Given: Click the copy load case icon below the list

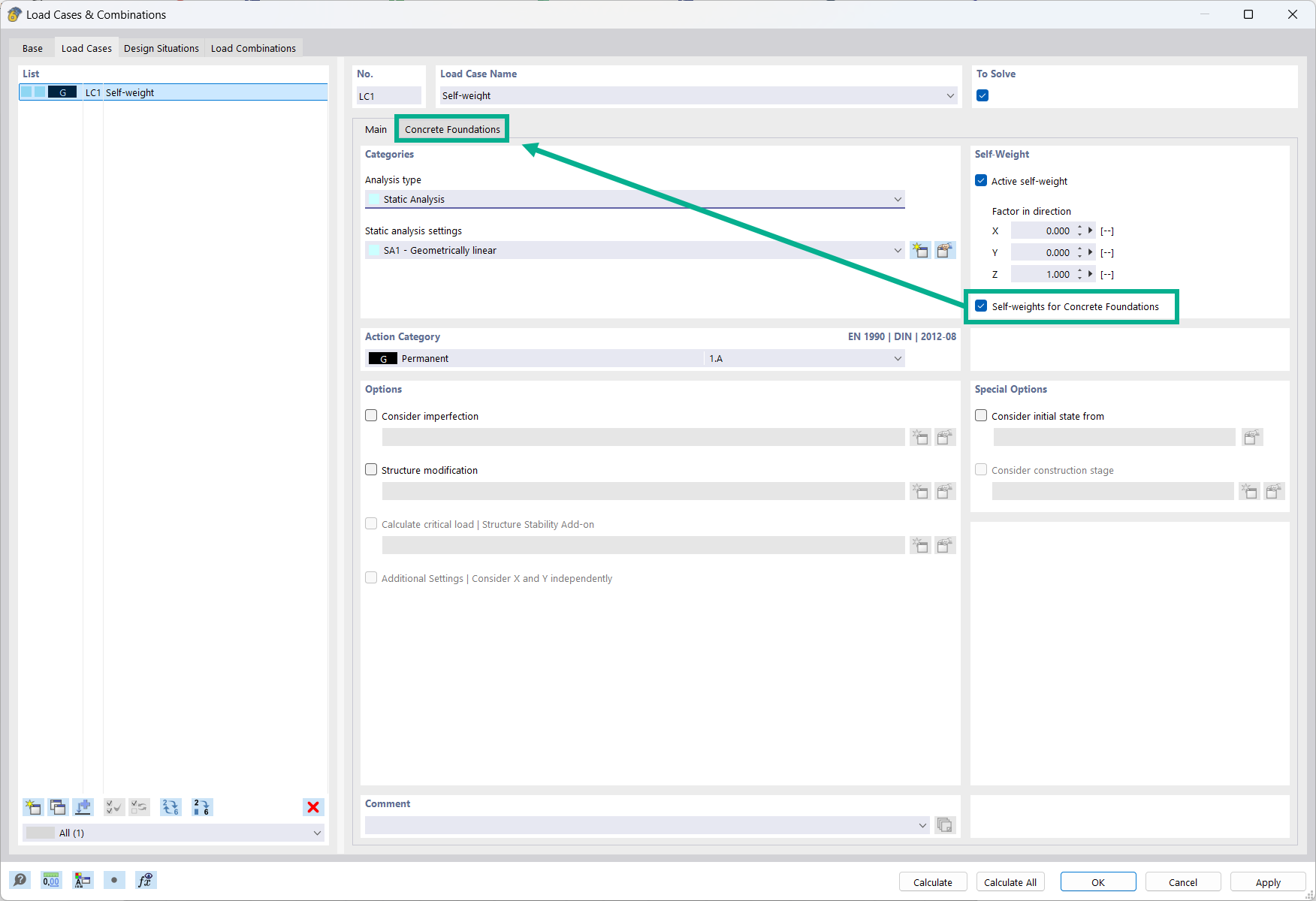Looking at the screenshot, I should coord(58,807).
